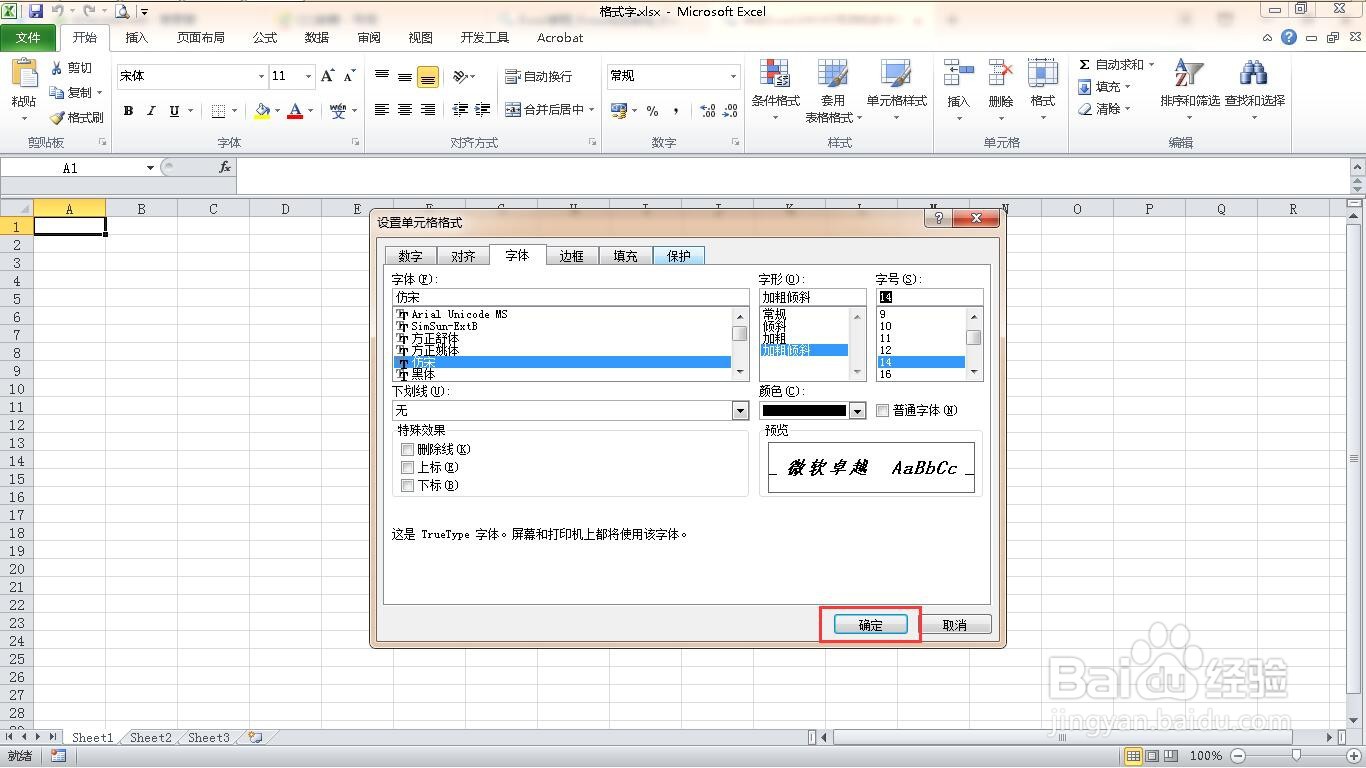Open the File (文件) ribbon tab
Image resolution: width=1366 pixels, height=768 pixels.
coord(28,38)
